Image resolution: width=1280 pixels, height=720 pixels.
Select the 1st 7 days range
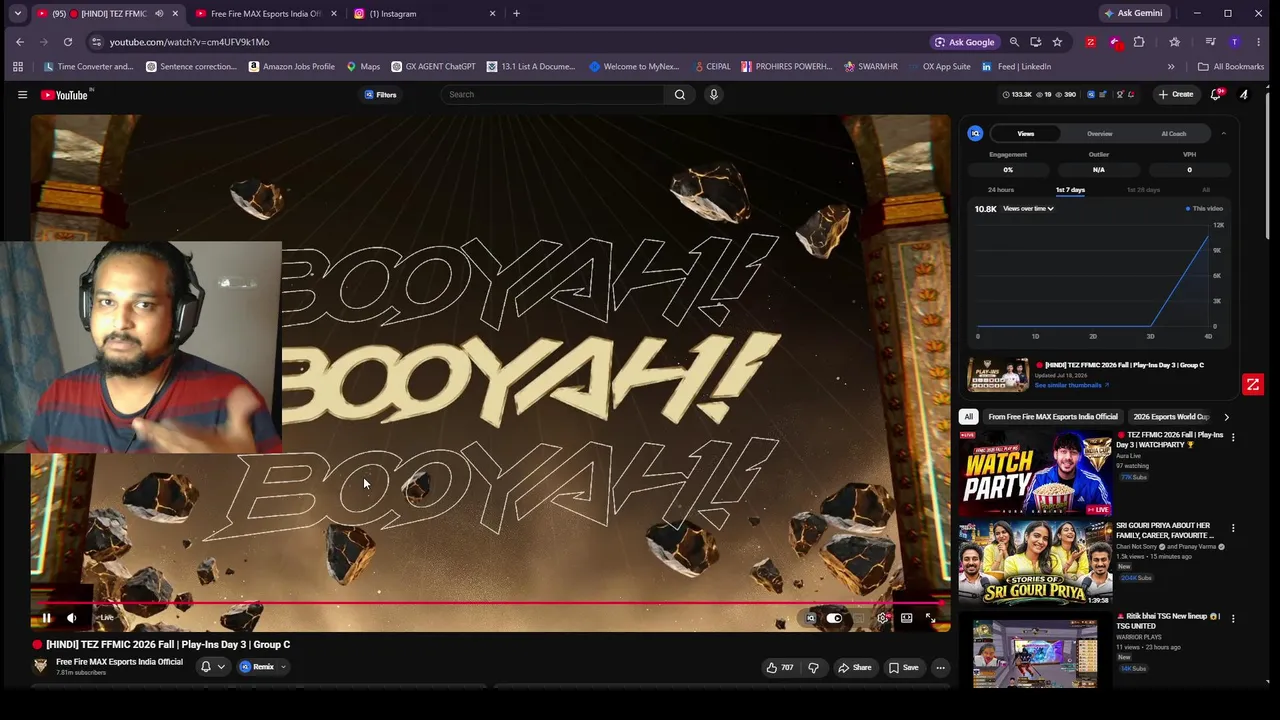(x=1070, y=190)
